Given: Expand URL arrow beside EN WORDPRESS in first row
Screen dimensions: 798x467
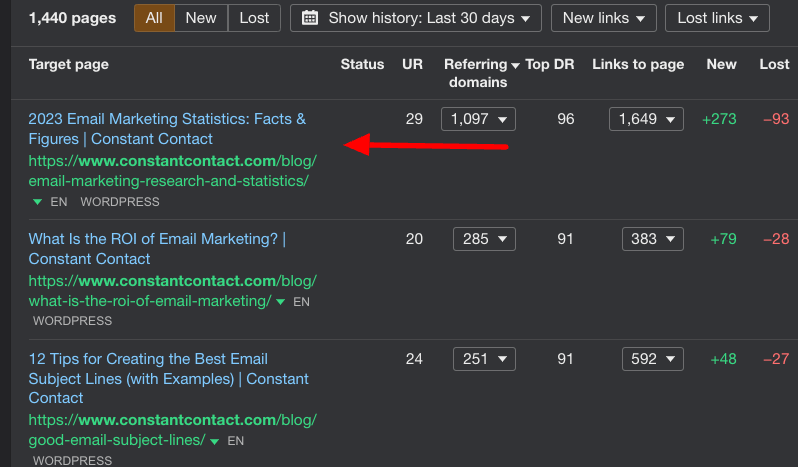Looking at the screenshot, I should (x=37, y=202).
